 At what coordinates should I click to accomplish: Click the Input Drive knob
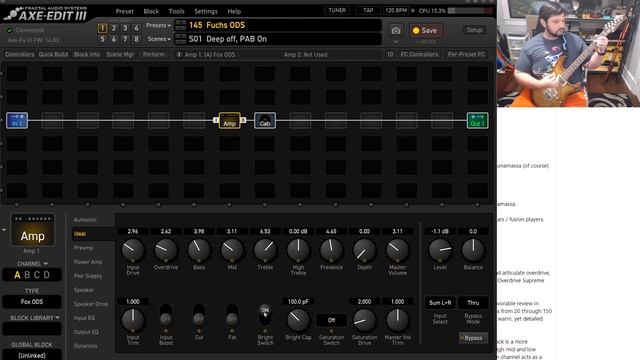[x=133, y=249]
